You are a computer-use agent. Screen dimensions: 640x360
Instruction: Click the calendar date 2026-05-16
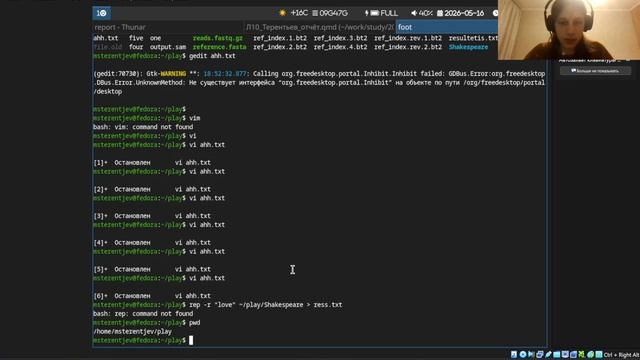tap(460, 13)
